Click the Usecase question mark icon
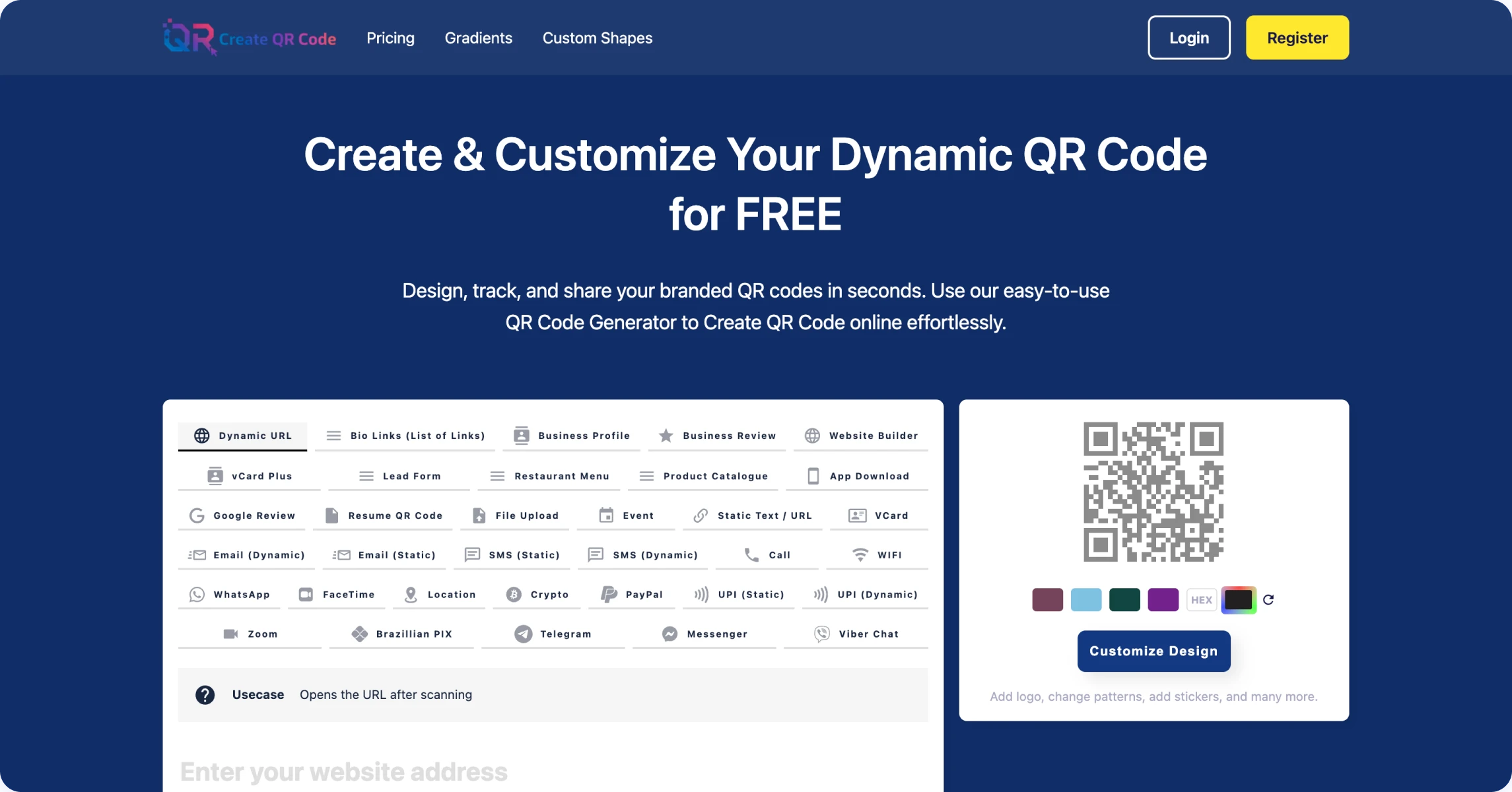Screen dimensions: 1512x792 click(205, 695)
